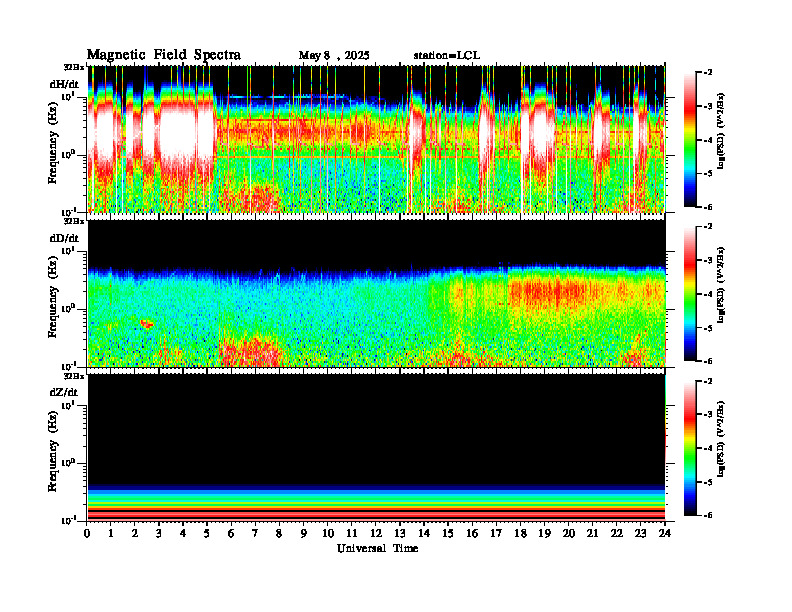Click the "32Hz" tick of dD/dt panel

74,221
